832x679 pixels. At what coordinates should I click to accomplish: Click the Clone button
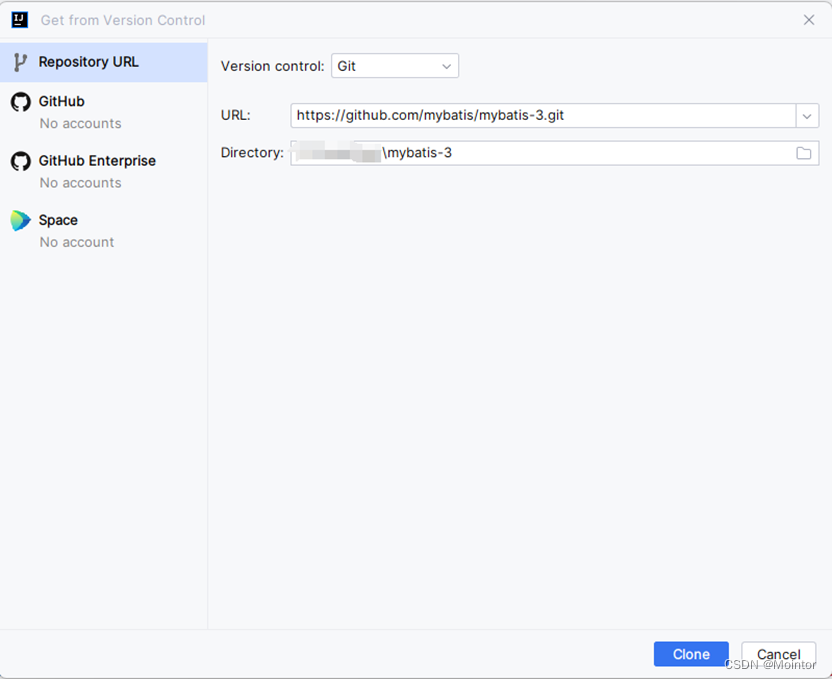tap(691, 654)
